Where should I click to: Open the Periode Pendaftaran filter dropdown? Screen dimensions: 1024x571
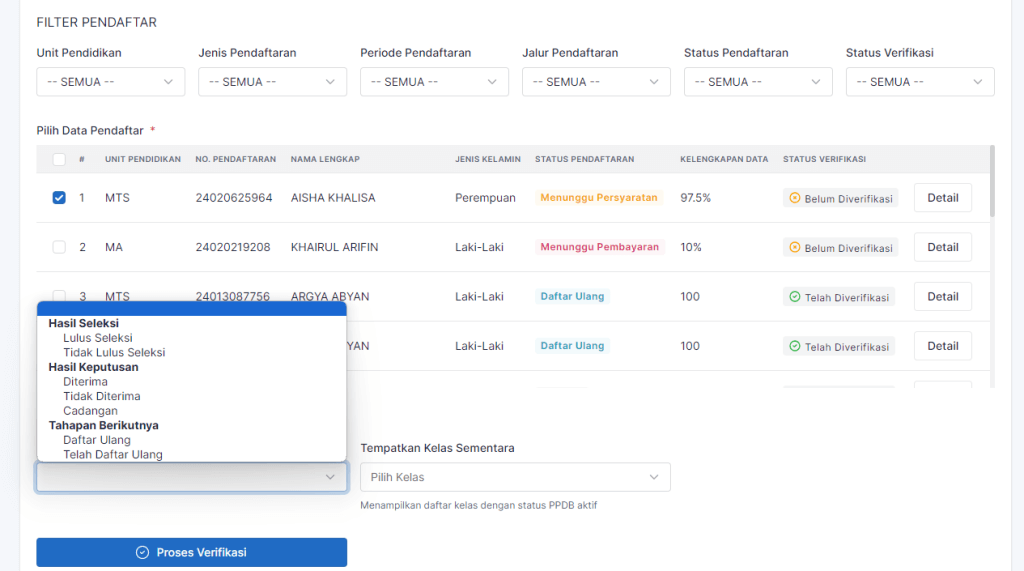pyautogui.click(x=434, y=82)
